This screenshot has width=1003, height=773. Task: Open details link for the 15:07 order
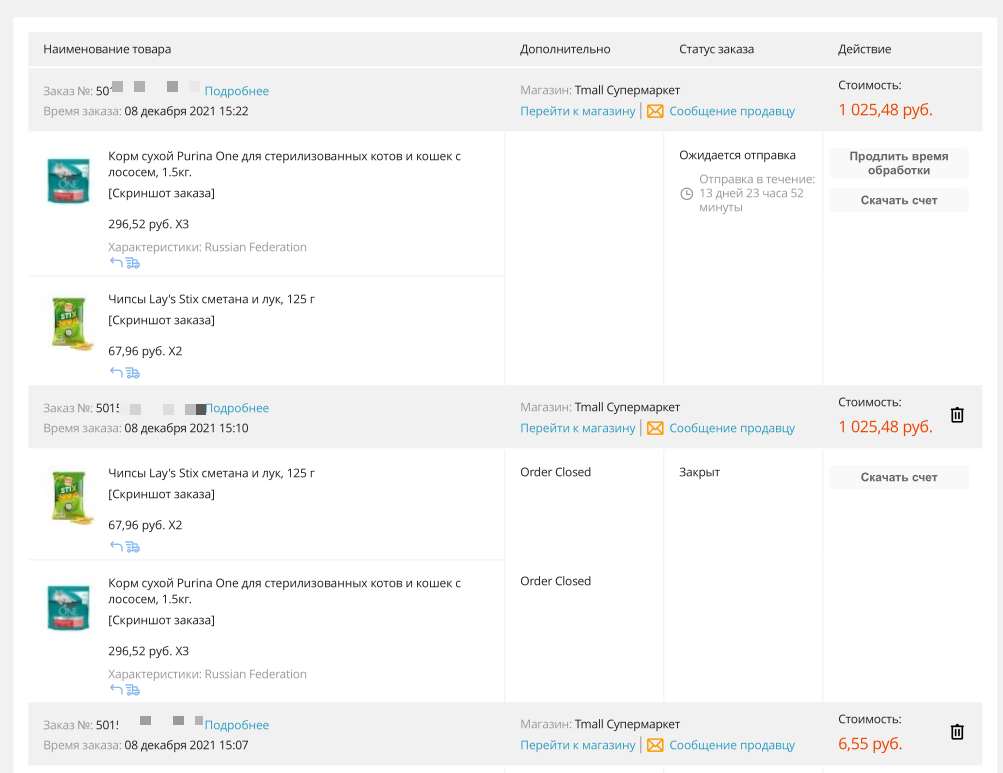tap(237, 725)
